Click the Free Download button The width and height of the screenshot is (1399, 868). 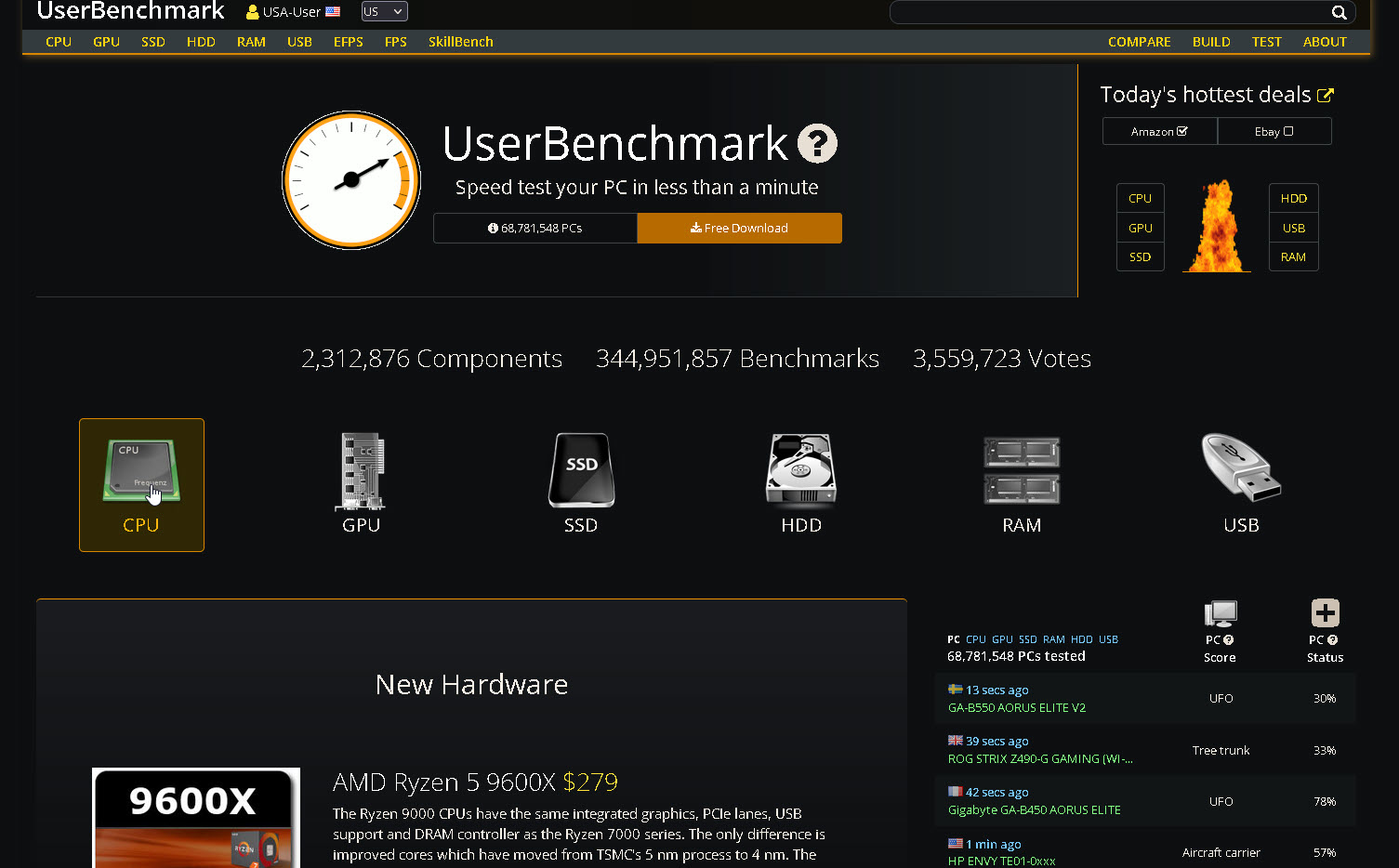[x=740, y=228]
